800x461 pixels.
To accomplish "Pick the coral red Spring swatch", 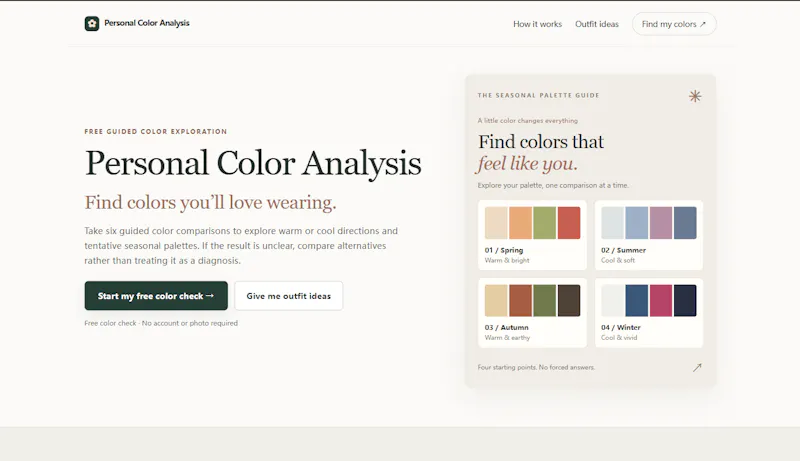I will coord(569,223).
